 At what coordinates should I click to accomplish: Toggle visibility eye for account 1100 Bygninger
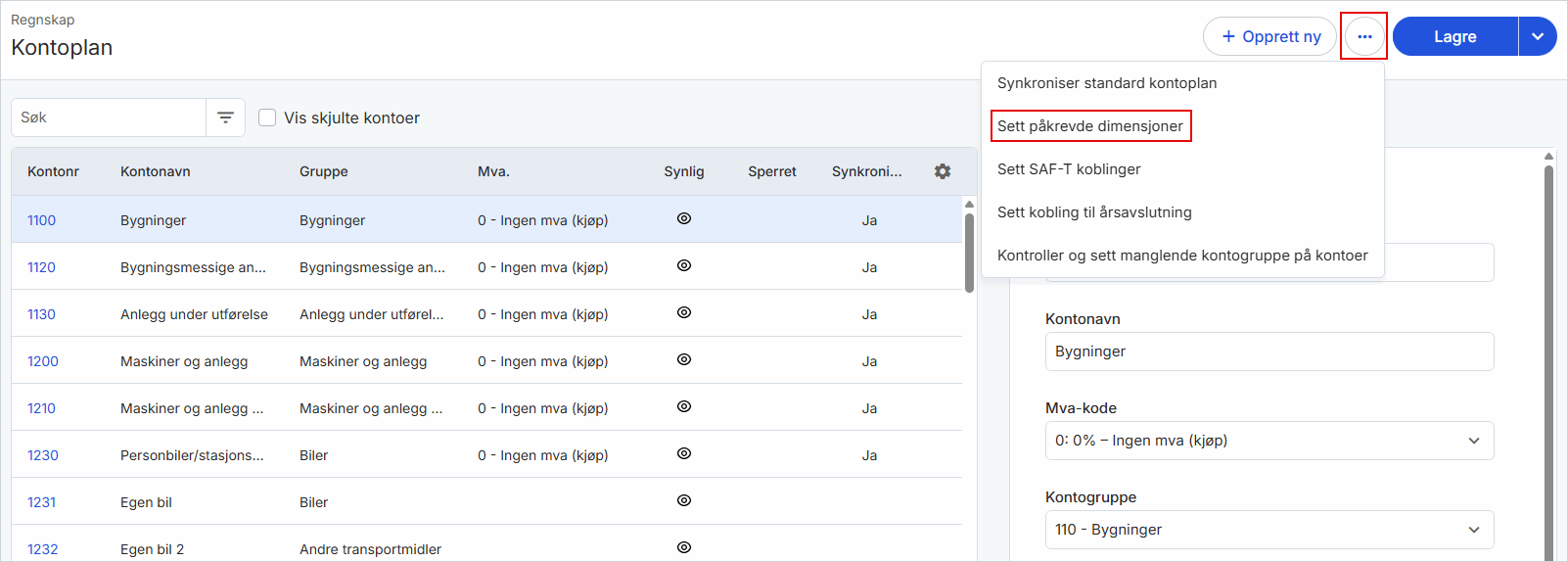pyautogui.click(x=684, y=218)
